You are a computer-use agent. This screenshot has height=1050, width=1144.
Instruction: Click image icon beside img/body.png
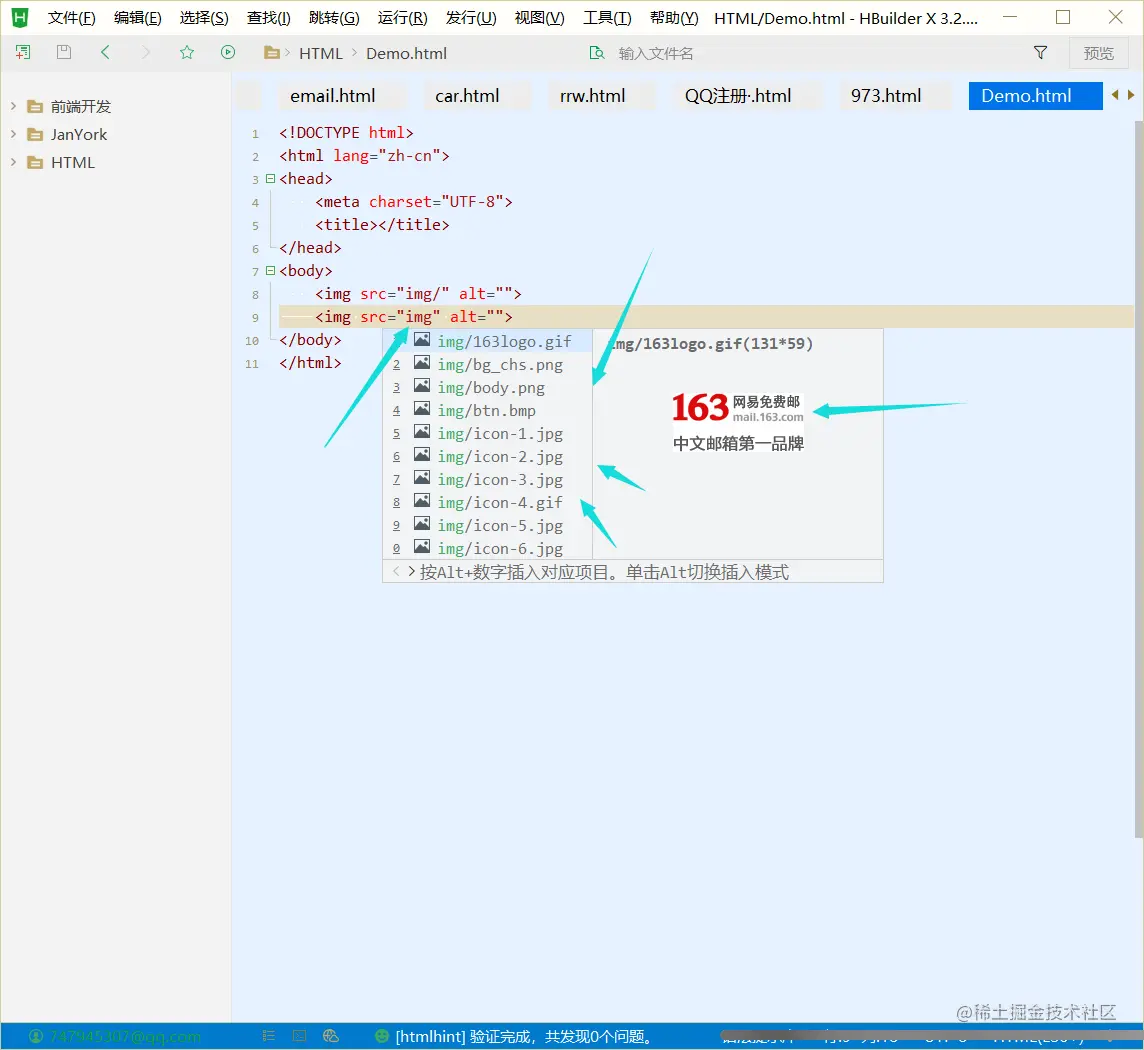point(422,385)
